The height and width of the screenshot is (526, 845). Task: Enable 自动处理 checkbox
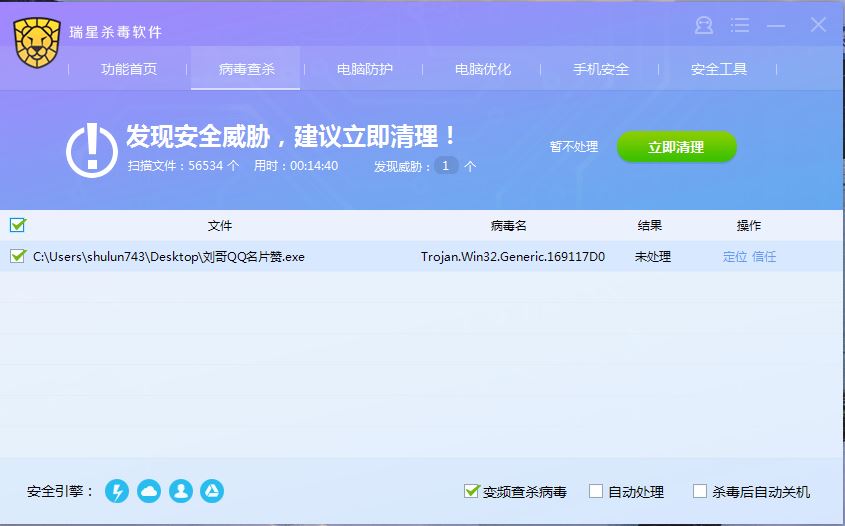coord(595,491)
